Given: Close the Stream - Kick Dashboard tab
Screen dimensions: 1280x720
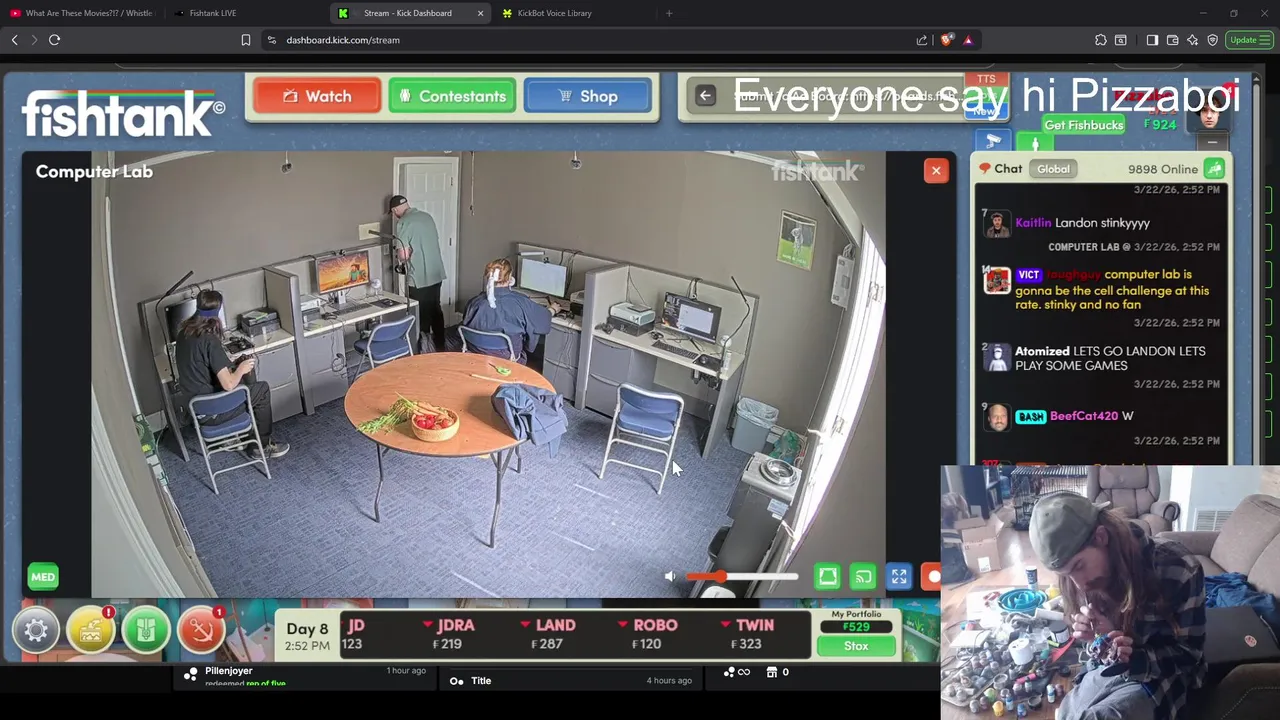Looking at the screenshot, I should [480, 13].
